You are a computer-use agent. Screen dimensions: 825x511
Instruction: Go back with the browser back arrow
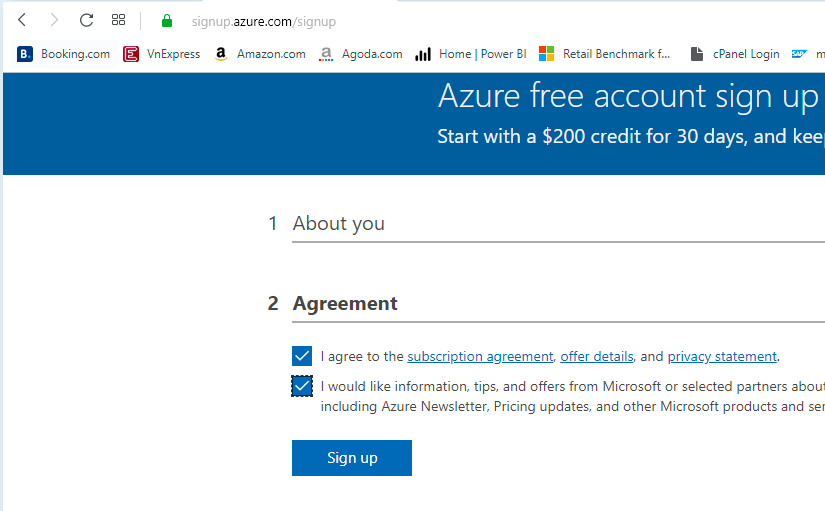(x=22, y=21)
